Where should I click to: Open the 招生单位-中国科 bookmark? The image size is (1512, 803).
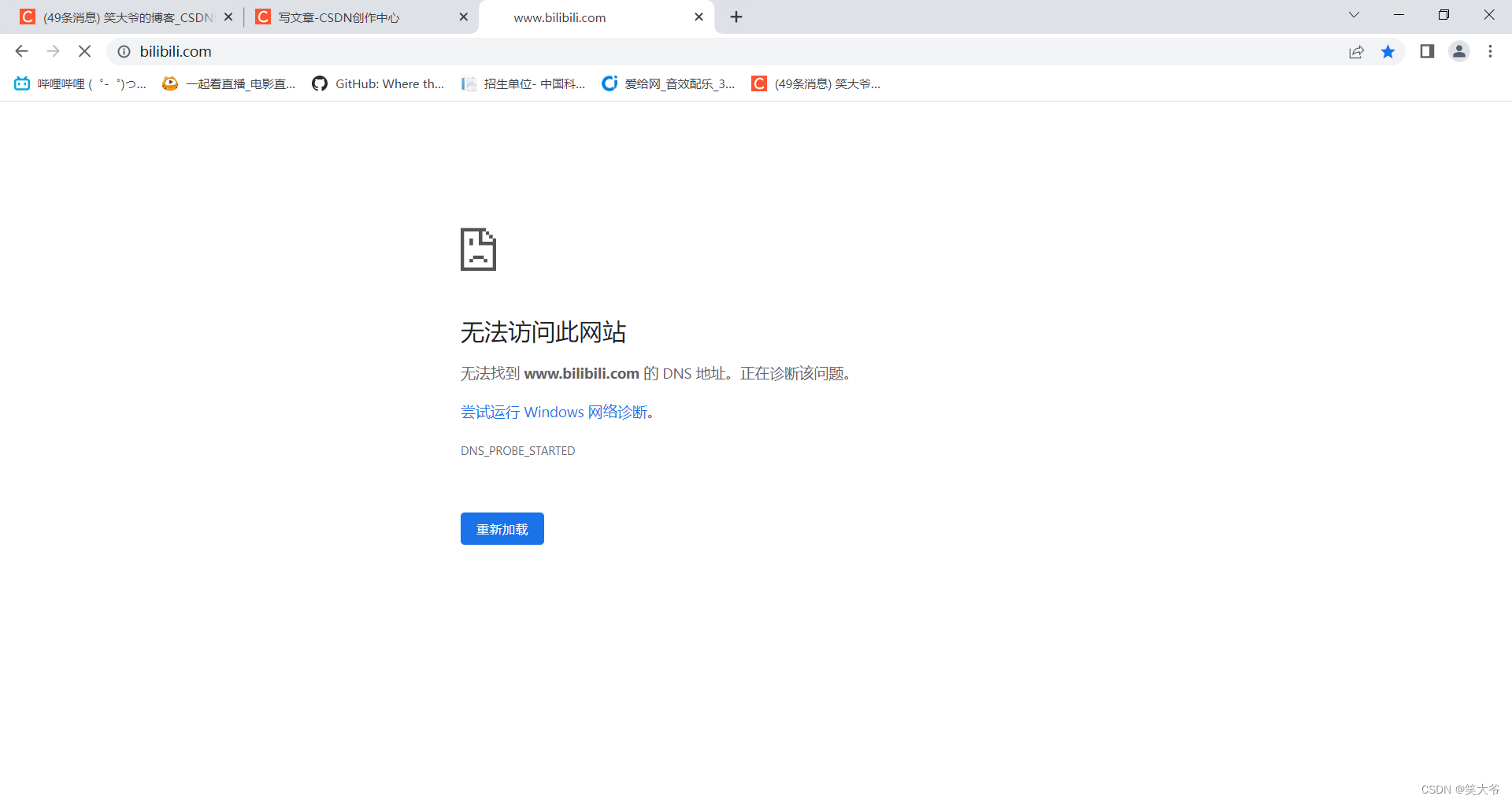click(x=524, y=83)
